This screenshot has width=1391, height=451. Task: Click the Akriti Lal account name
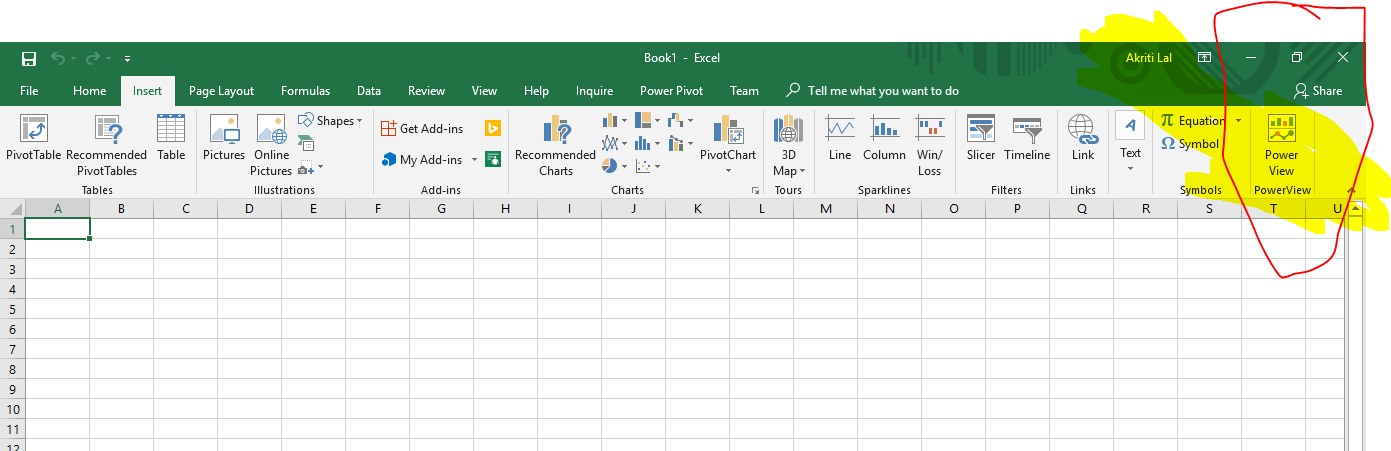(1148, 58)
